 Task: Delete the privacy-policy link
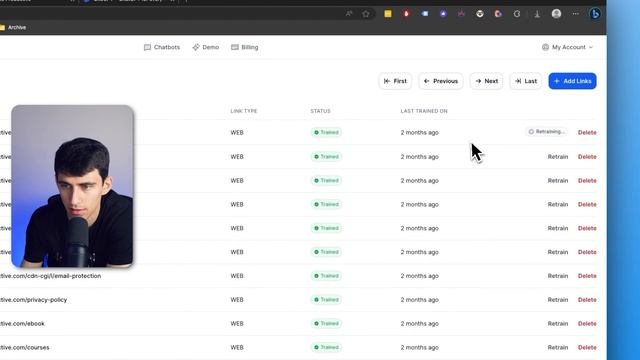[x=587, y=300]
